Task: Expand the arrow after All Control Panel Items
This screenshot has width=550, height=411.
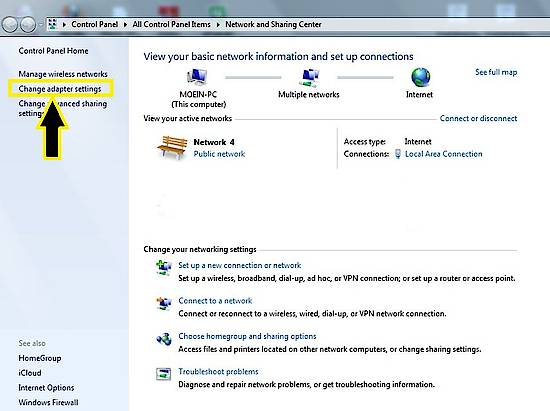Action: 218,25
